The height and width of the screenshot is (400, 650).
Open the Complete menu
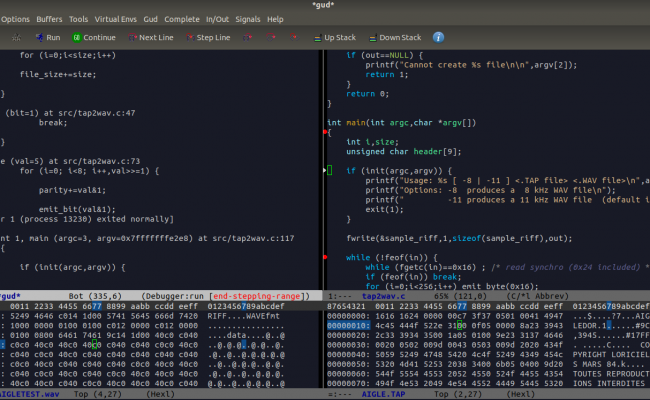pyautogui.click(x=182, y=19)
